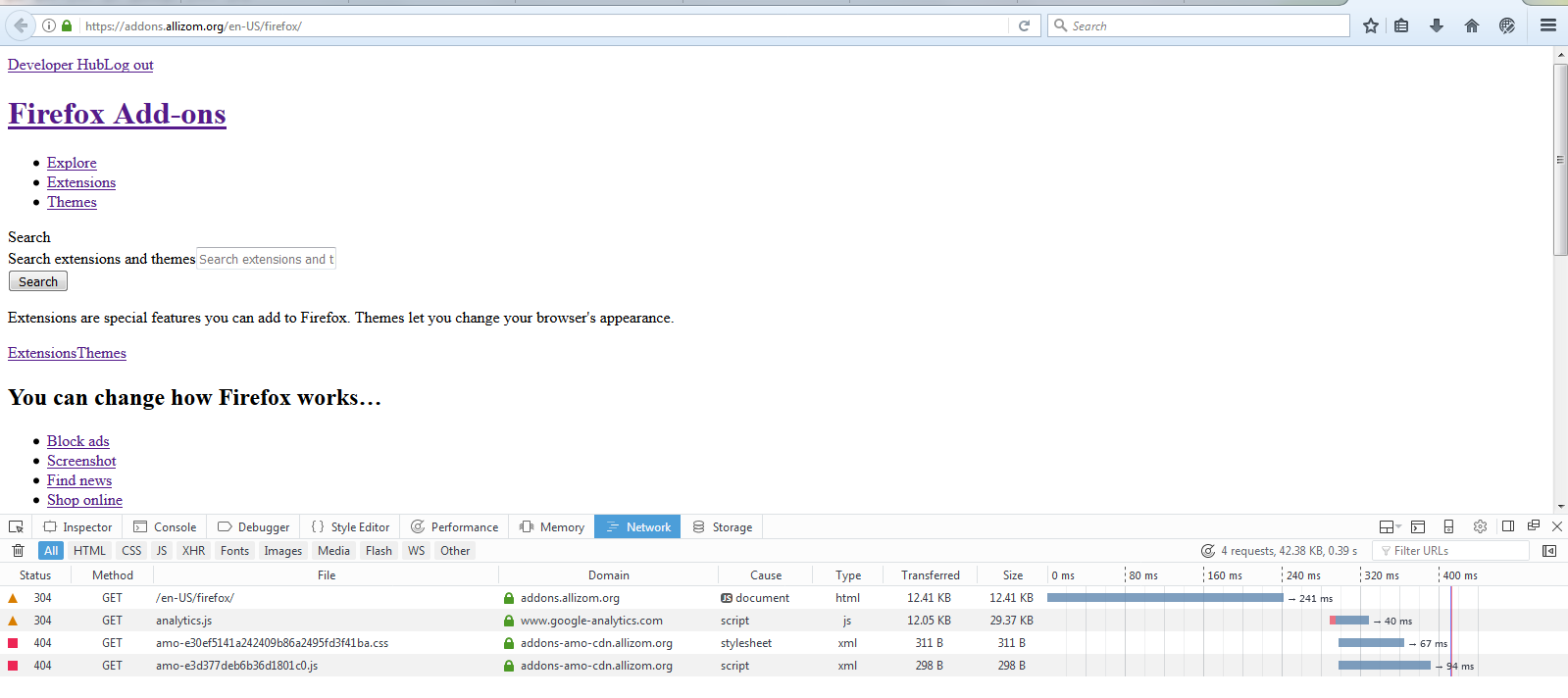Switch to the Console tab
Screen dimensions: 1568x698
[165, 526]
